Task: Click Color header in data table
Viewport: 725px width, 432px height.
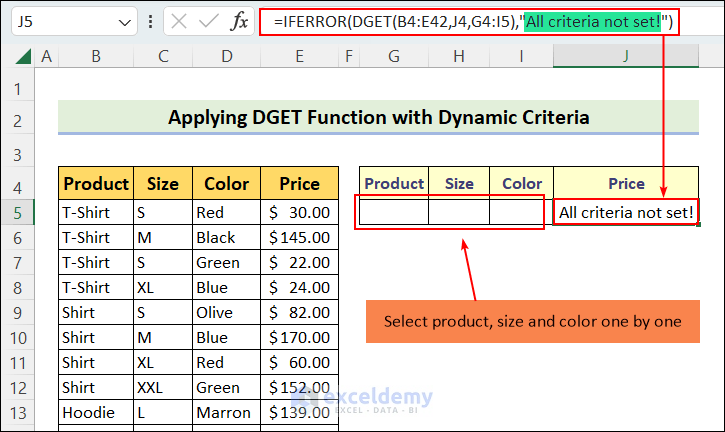Action: tap(227, 184)
